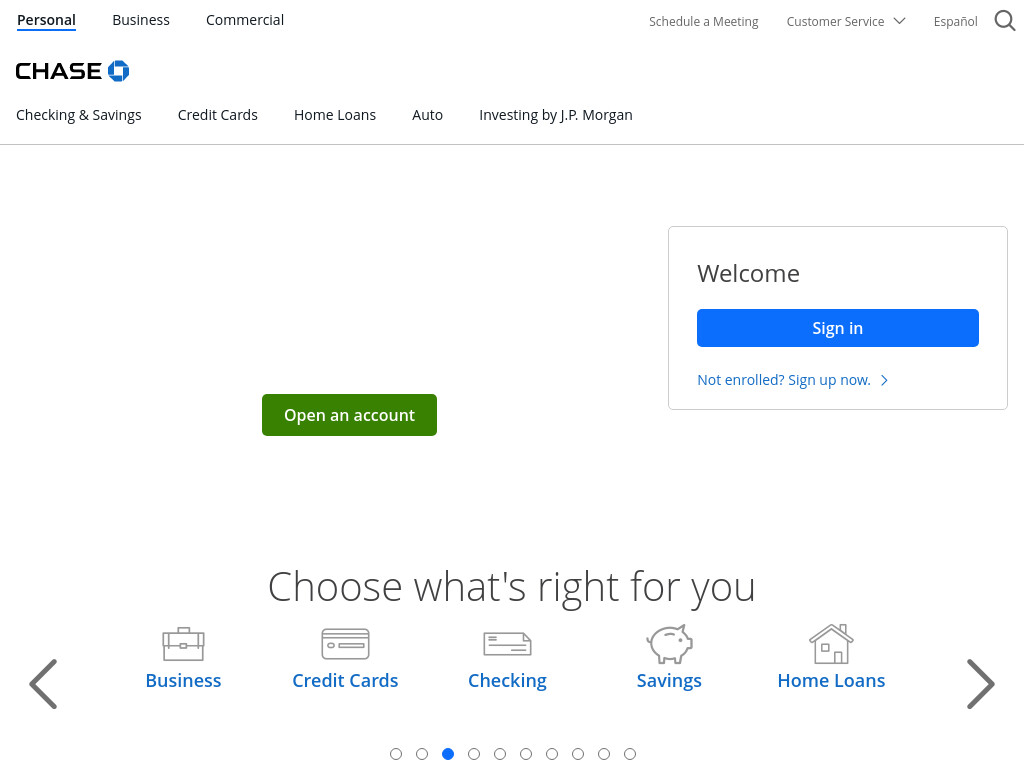Choose the Savings piggy bank icon
The width and height of the screenshot is (1024, 768).
(x=669, y=643)
